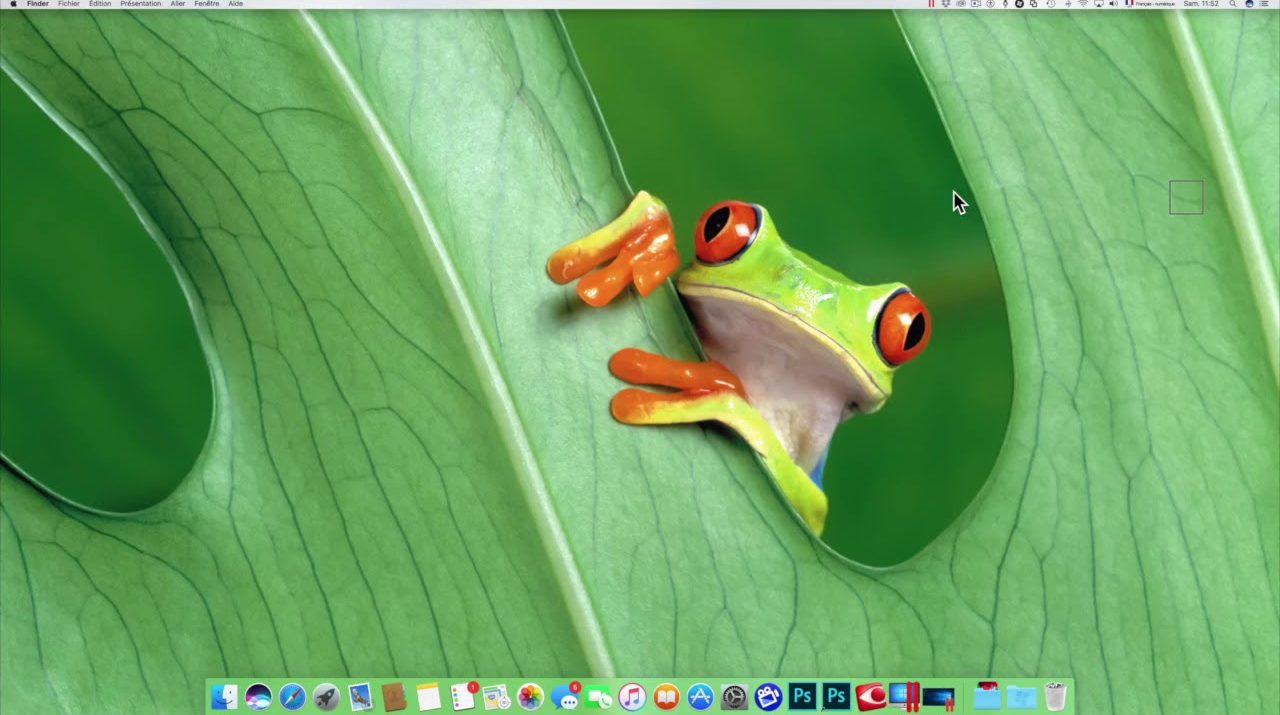
Task: Open Finder from the dock
Action: (224, 697)
